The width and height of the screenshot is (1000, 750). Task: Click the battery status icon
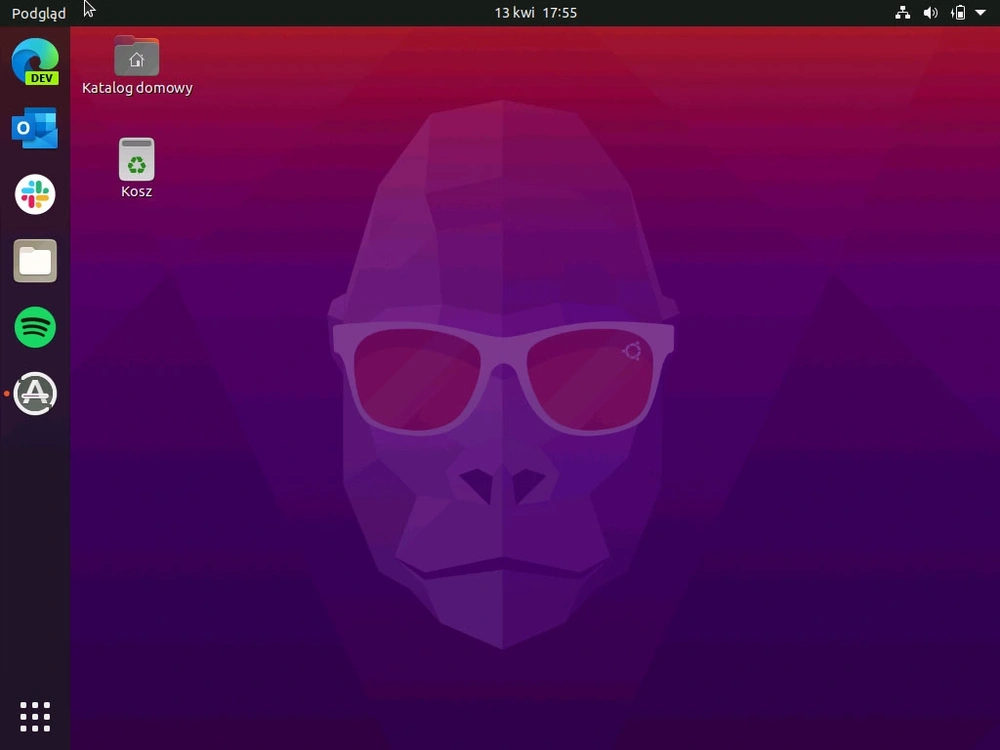958,13
